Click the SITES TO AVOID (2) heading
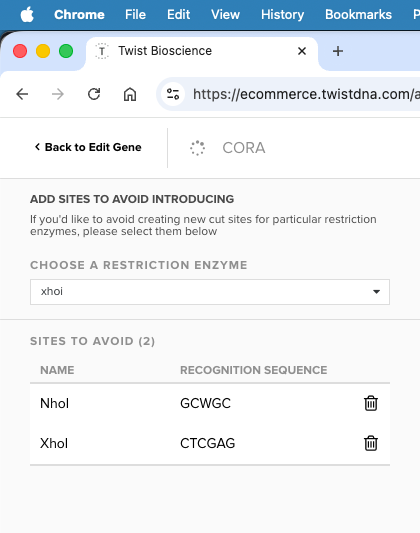Image resolution: width=420 pixels, height=533 pixels. [x=92, y=341]
